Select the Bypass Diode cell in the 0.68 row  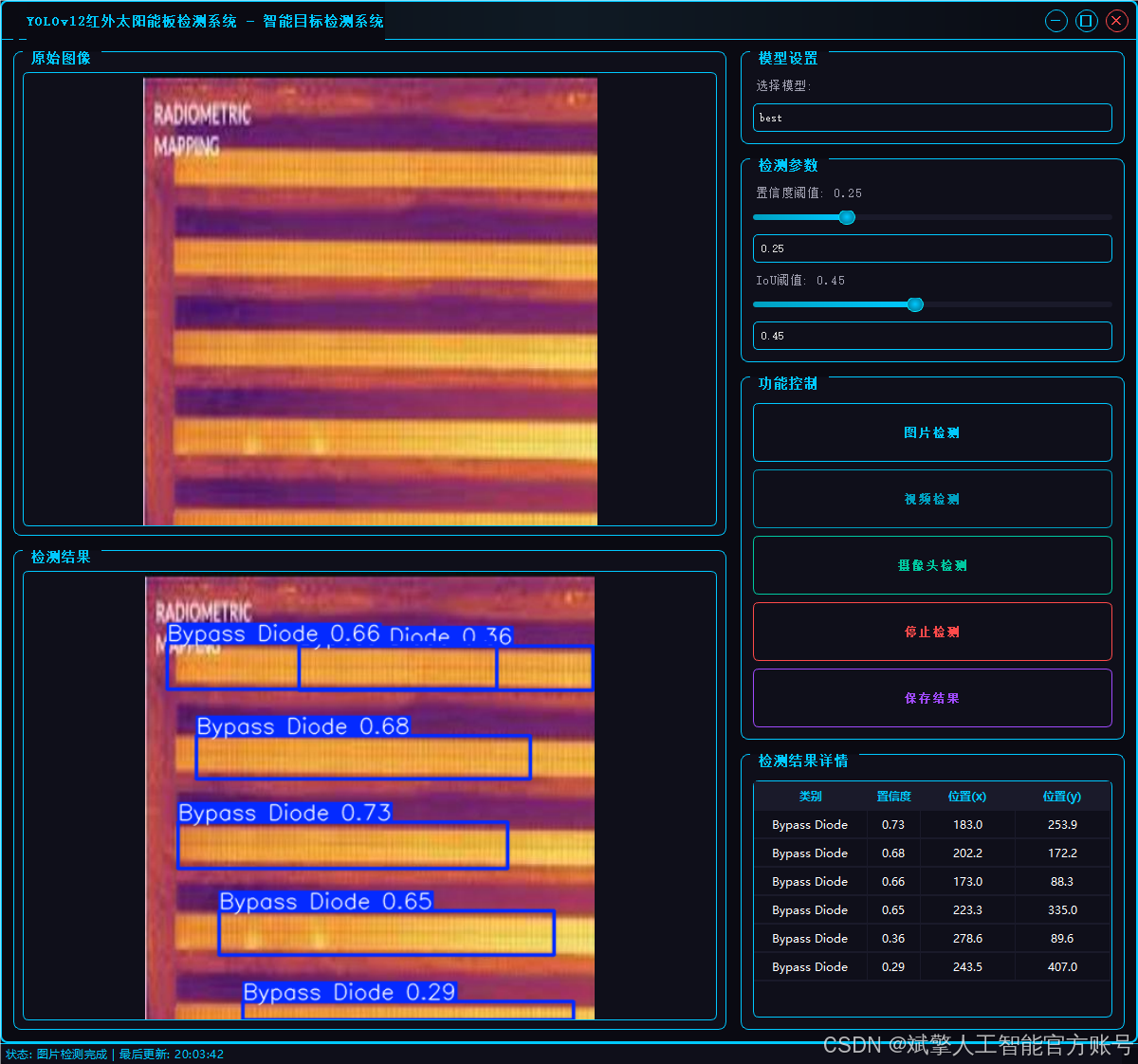click(810, 853)
